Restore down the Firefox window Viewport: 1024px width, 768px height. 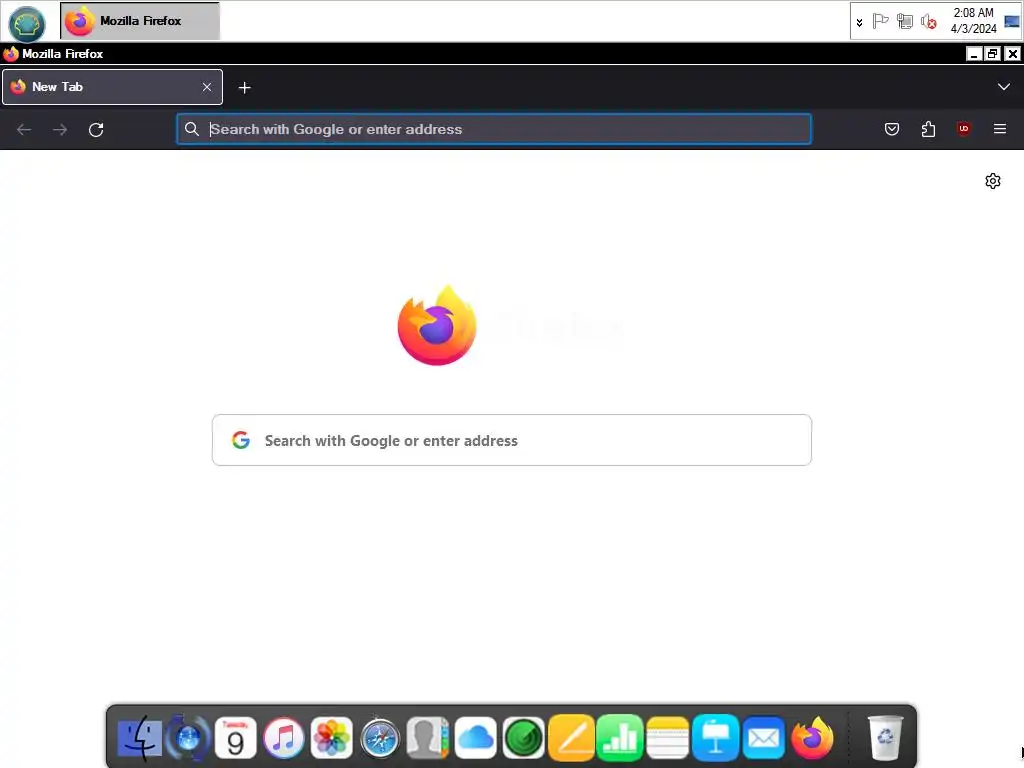click(x=993, y=54)
